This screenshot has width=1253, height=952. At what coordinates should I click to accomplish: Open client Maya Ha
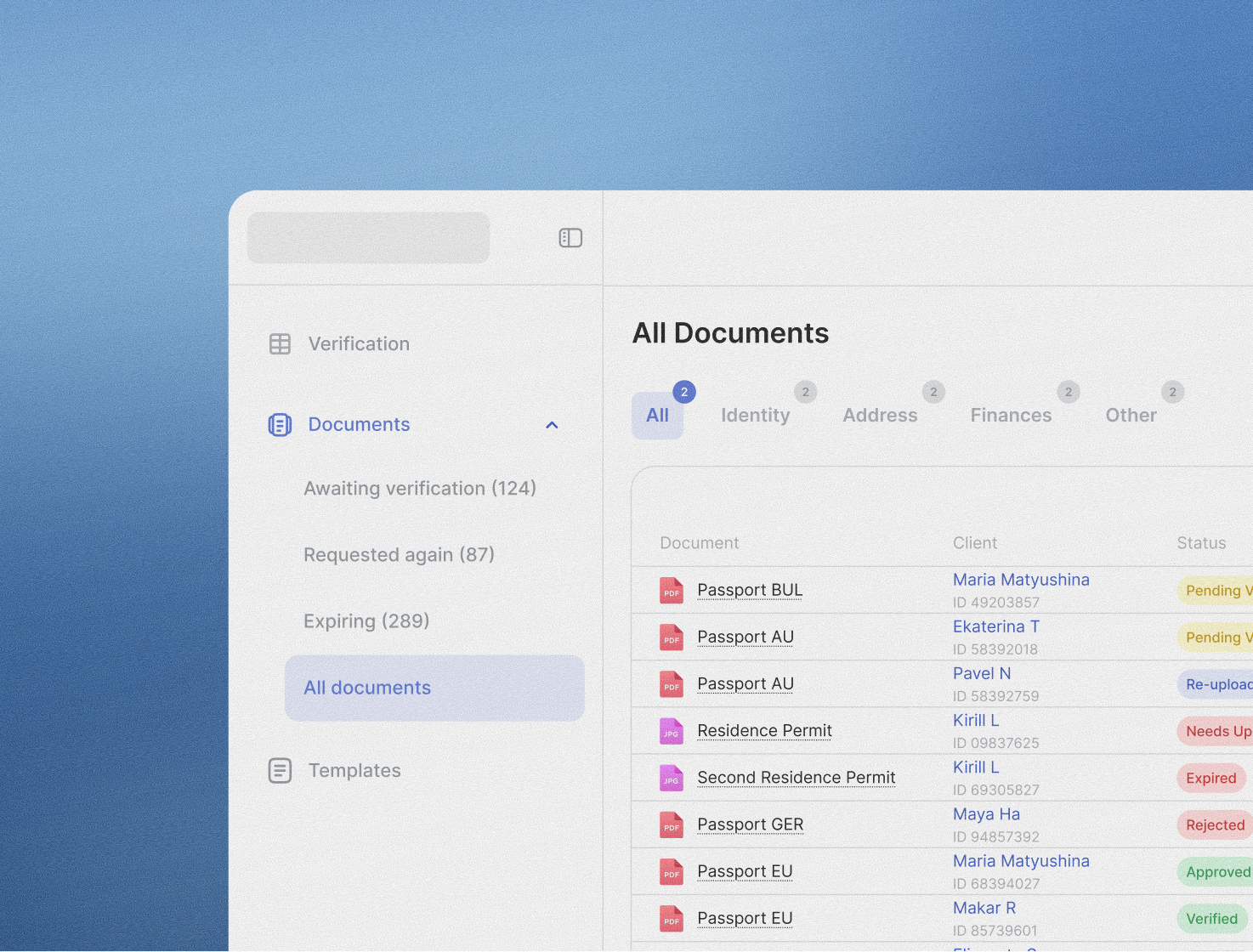986,814
